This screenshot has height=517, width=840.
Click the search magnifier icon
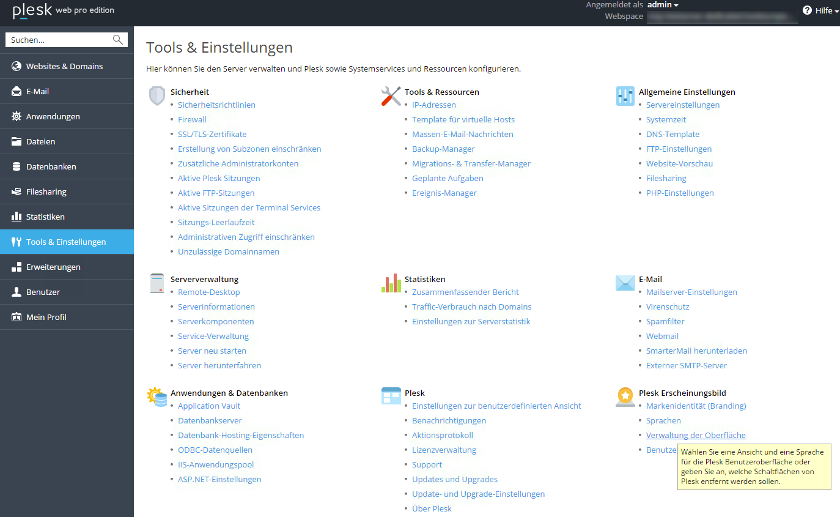pos(118,40)
